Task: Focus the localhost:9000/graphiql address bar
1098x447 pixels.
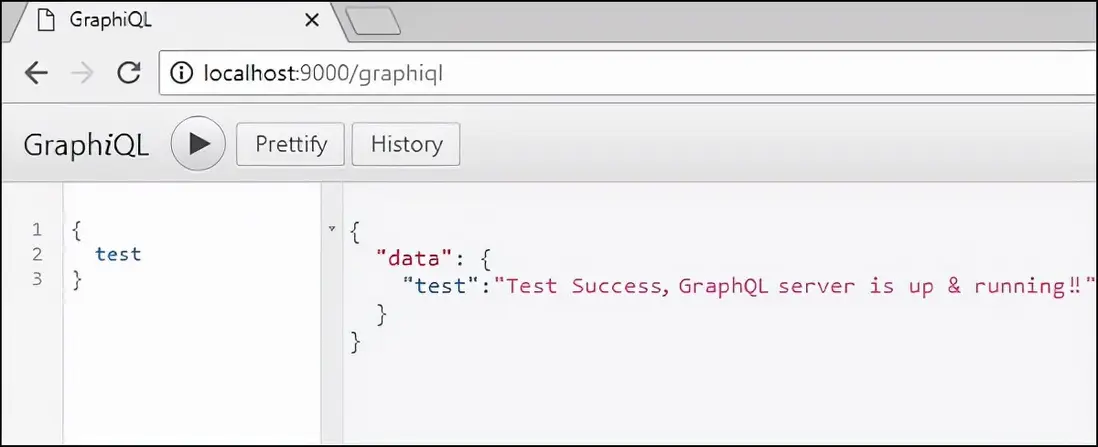Action: [x=600, y=73]
